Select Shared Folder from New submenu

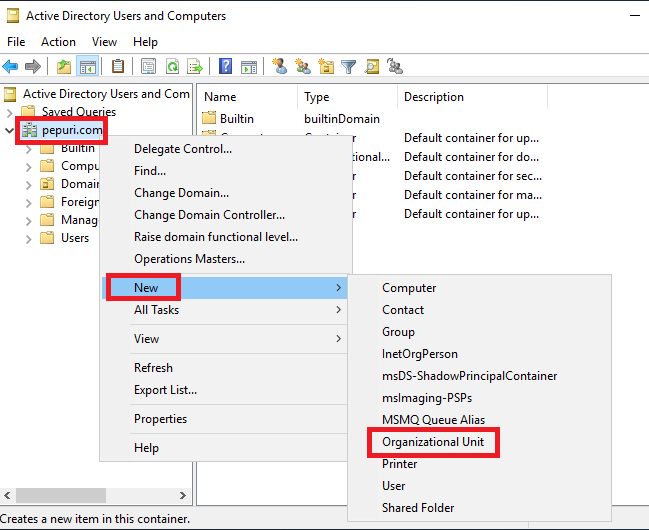(479, 508)
